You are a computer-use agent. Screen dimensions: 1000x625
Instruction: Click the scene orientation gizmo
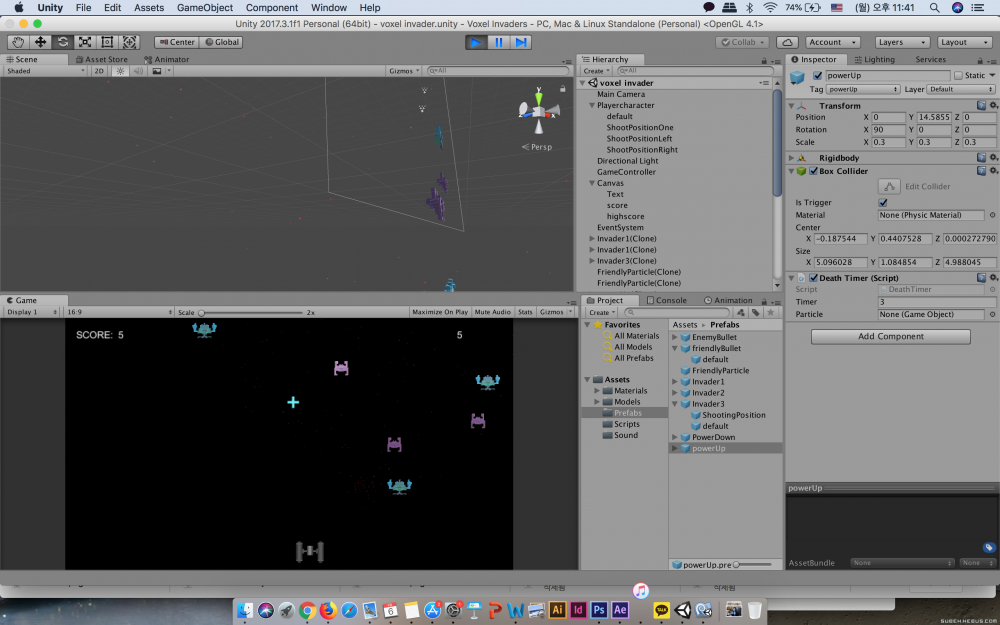[540, 112]
